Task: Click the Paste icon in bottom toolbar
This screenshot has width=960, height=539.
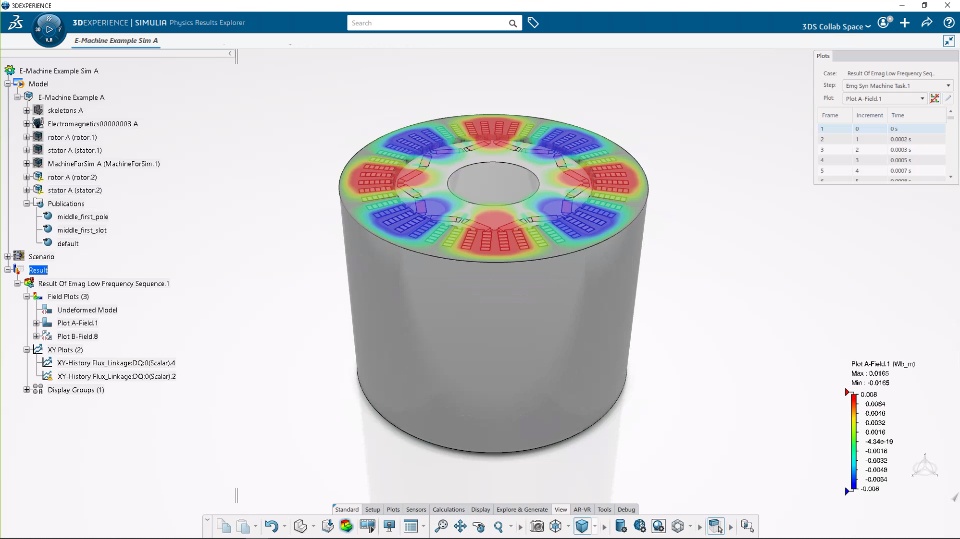Action: 243,526
